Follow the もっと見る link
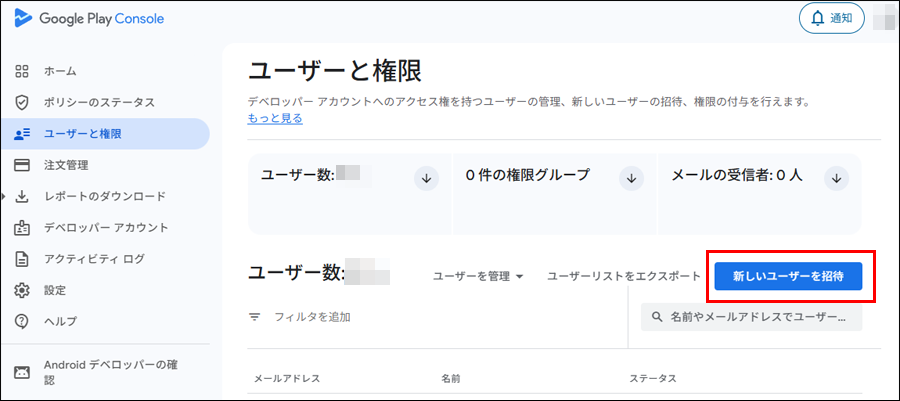 coord(275,119)
